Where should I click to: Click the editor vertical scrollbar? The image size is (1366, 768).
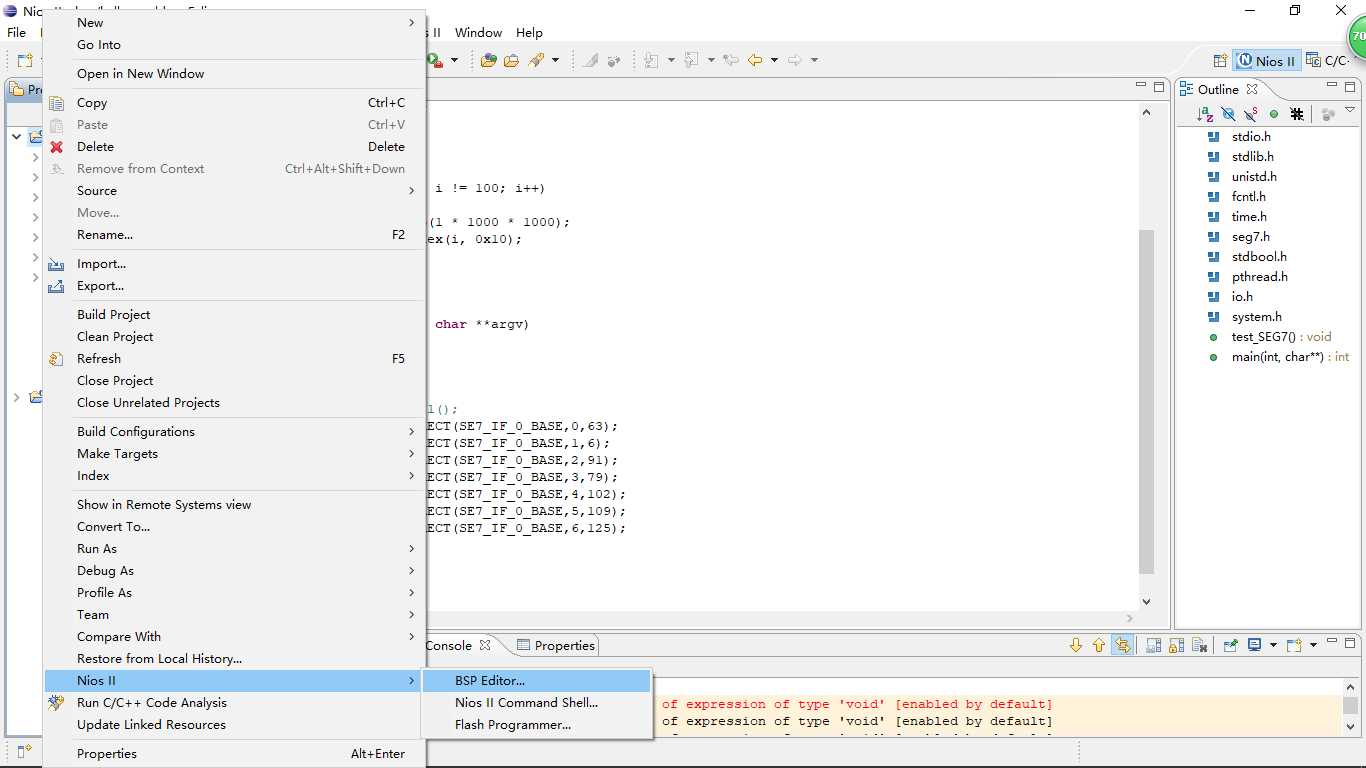pyautogui.click(x=1146, y=400)
